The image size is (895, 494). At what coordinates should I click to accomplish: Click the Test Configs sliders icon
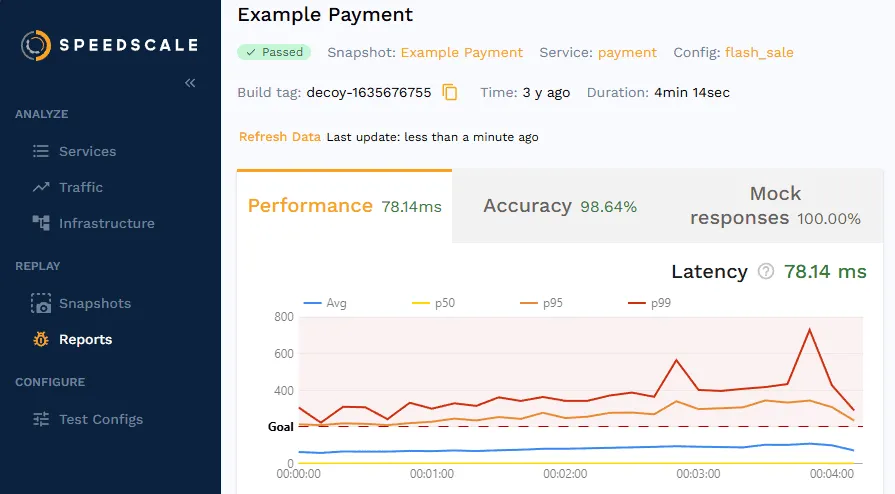[x=41, y=419]
